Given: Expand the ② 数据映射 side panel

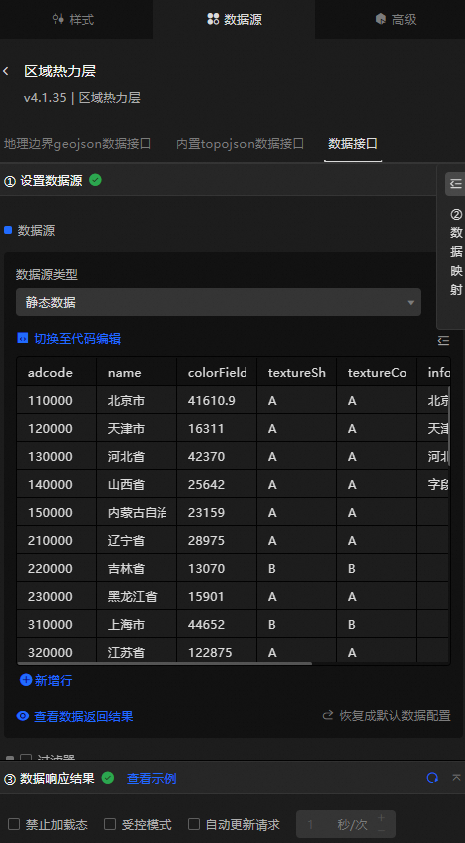Looking at the screenshot, I should click(x=456, y=252).
